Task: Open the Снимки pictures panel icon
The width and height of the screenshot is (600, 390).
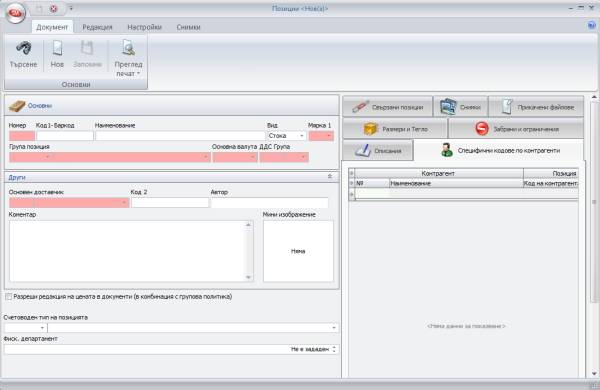Action: pos(448,107)
